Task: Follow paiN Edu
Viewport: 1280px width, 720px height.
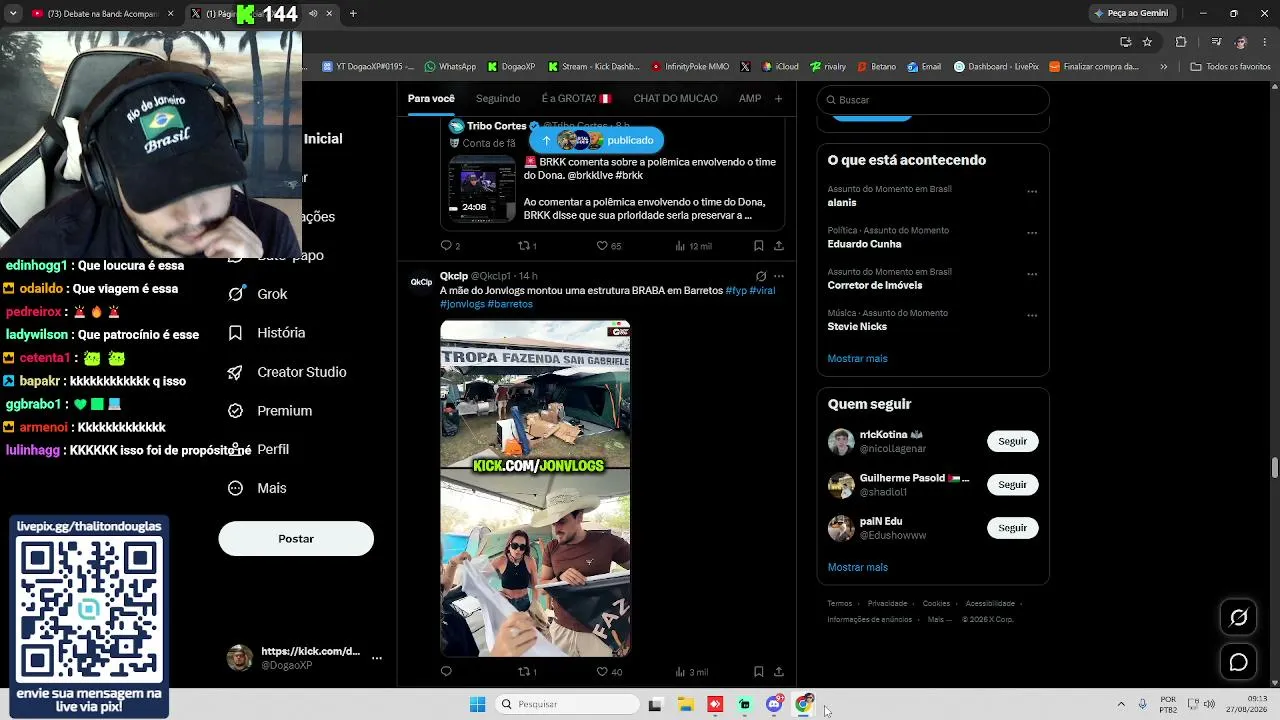Action: click(1012, 528)
